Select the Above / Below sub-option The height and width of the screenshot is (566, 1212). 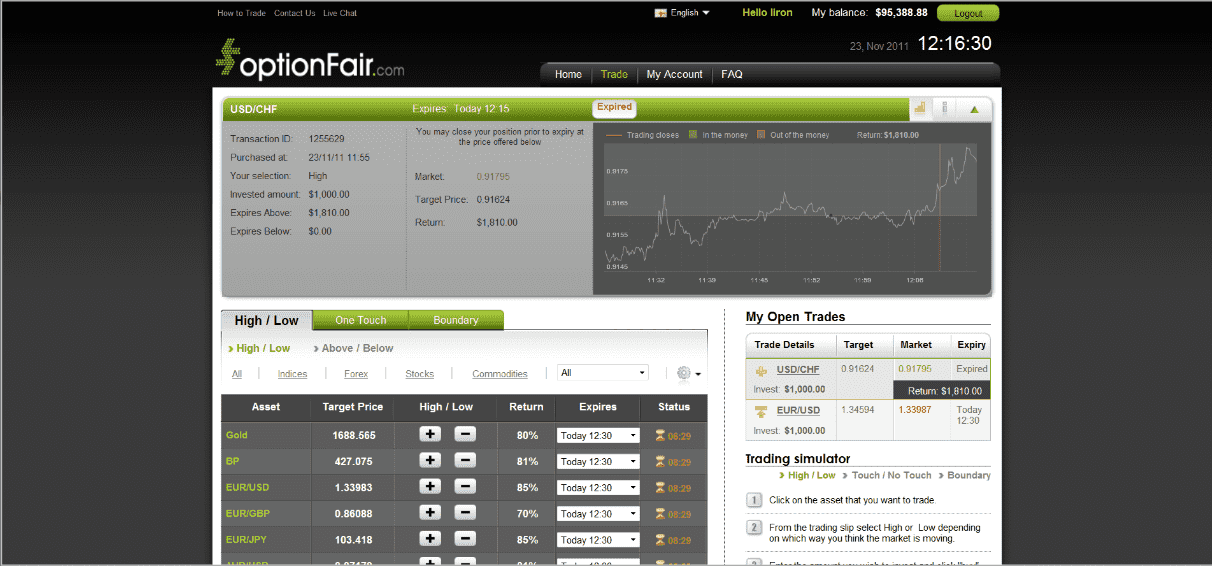coord(357,348)
